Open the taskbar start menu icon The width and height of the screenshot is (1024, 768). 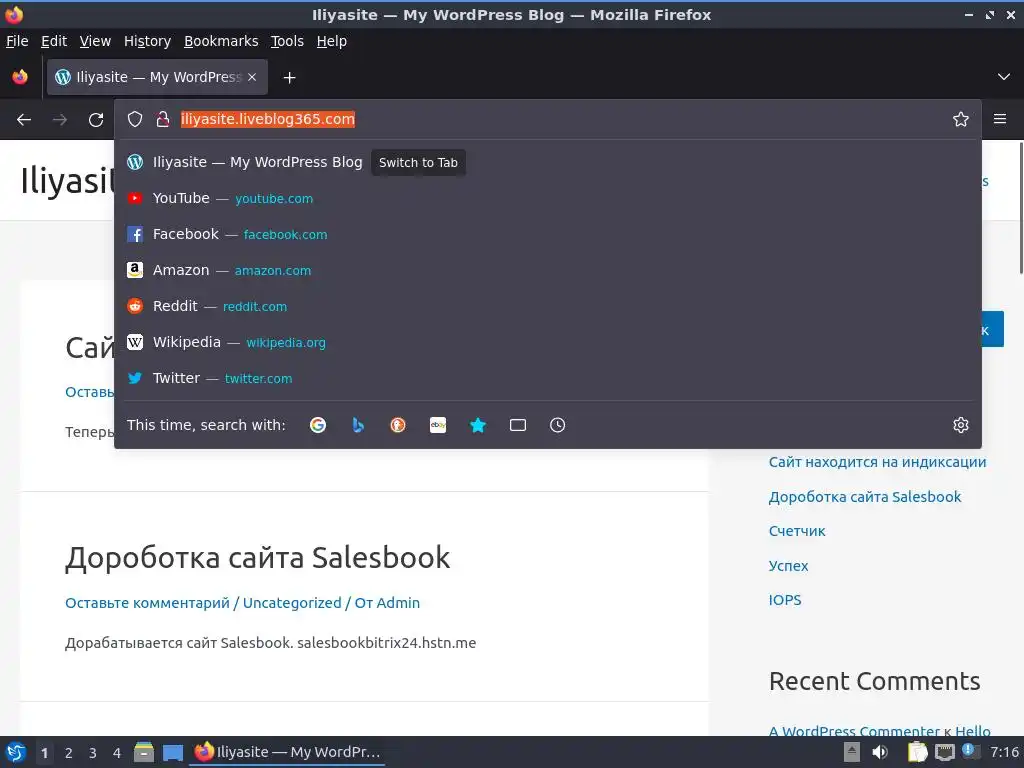tap(15, 752)
